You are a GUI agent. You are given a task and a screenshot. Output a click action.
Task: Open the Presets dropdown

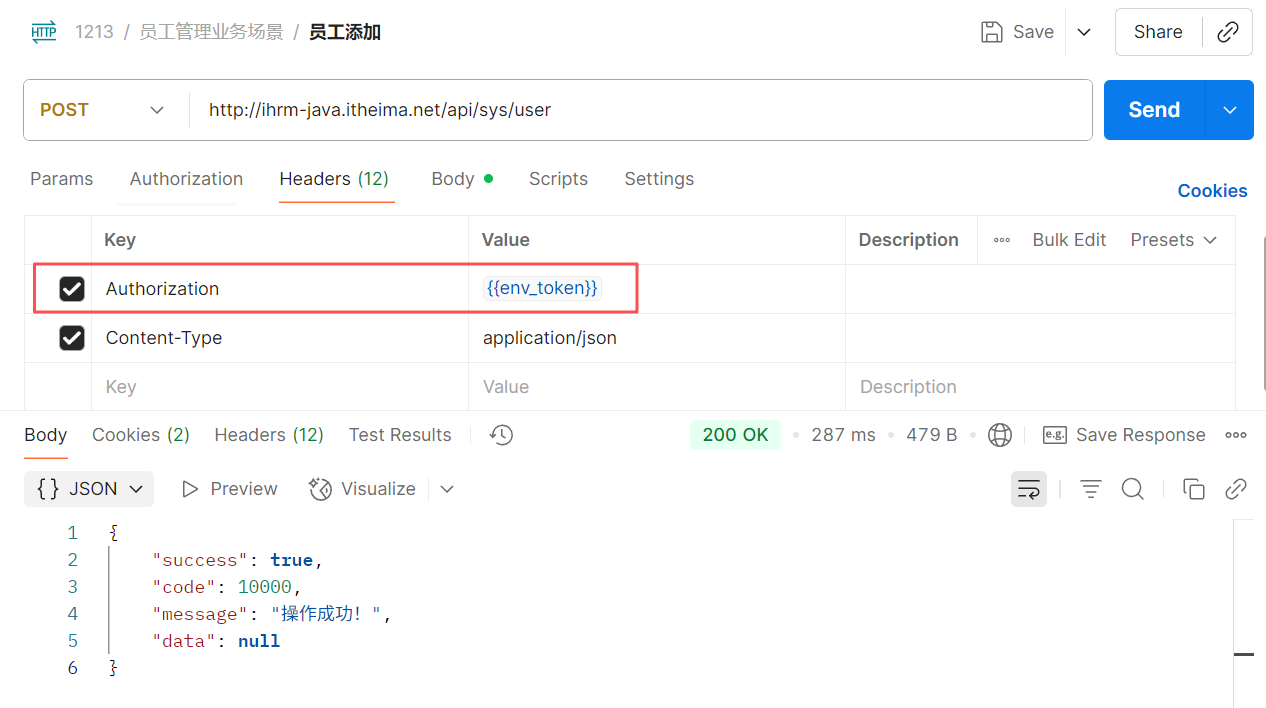1174,240
